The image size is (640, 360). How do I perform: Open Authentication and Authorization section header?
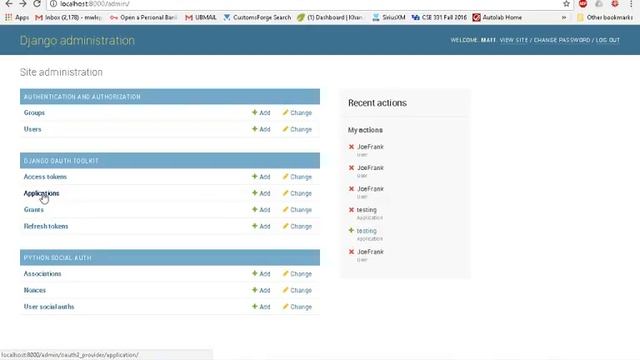click(x=82, y=97)
